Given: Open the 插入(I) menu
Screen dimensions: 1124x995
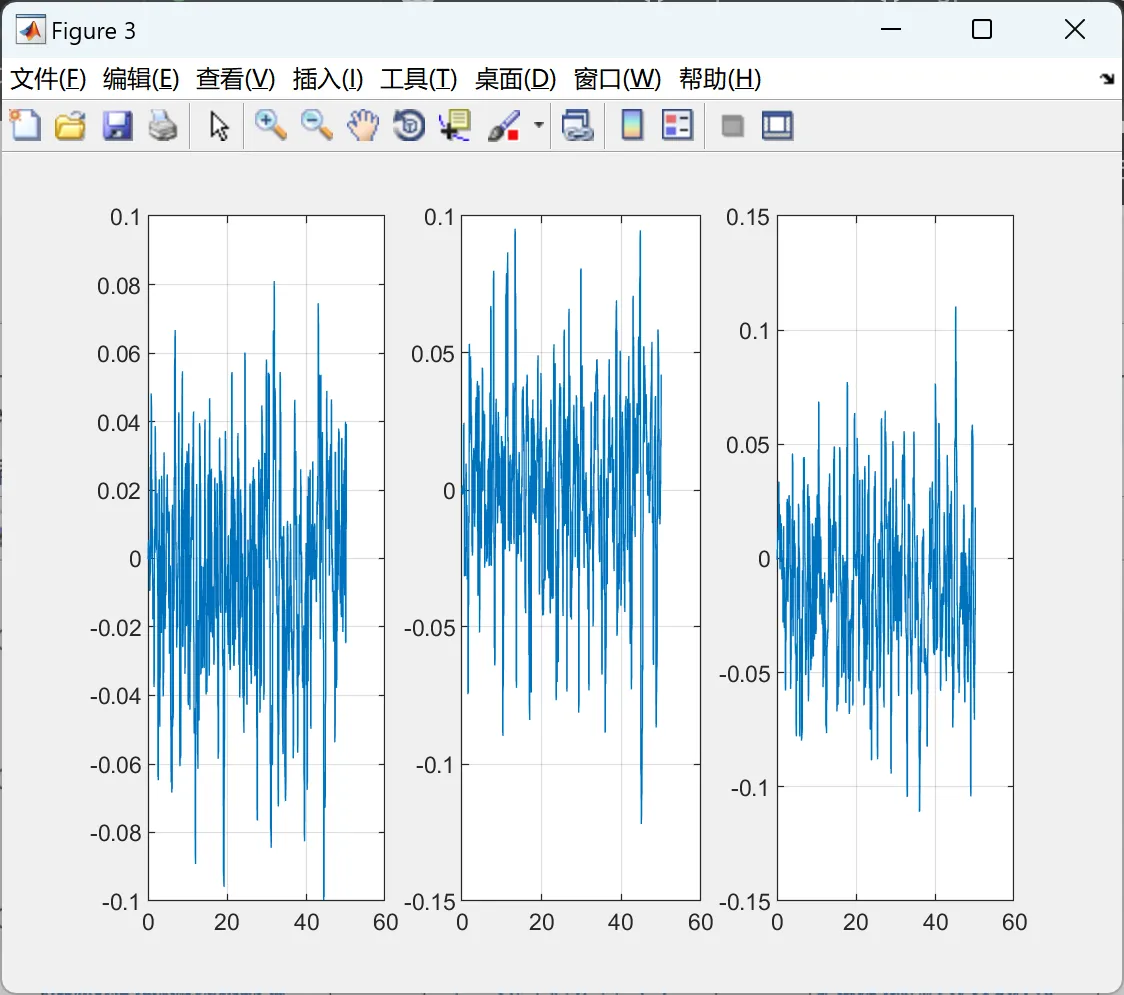Looking at the screenshot, I should pyautogui.click(x=328, y=79).
